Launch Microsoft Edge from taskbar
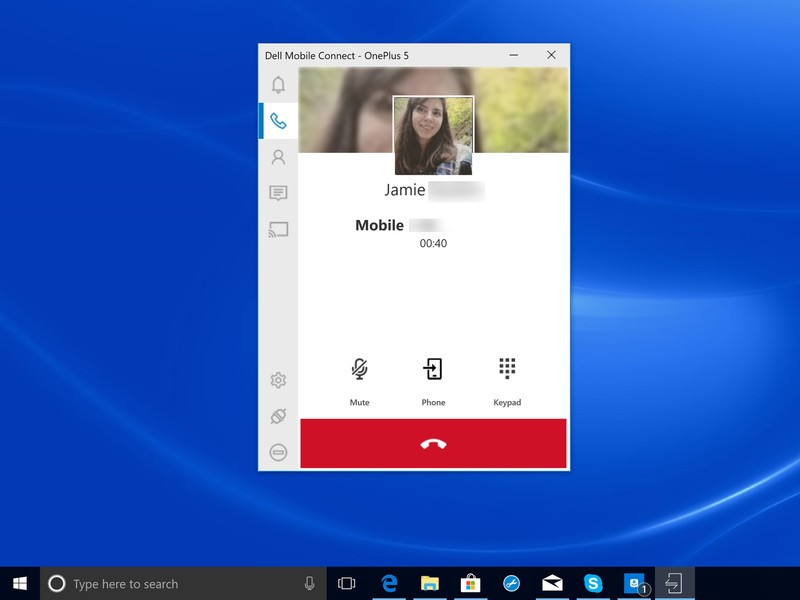 point(389,583)
